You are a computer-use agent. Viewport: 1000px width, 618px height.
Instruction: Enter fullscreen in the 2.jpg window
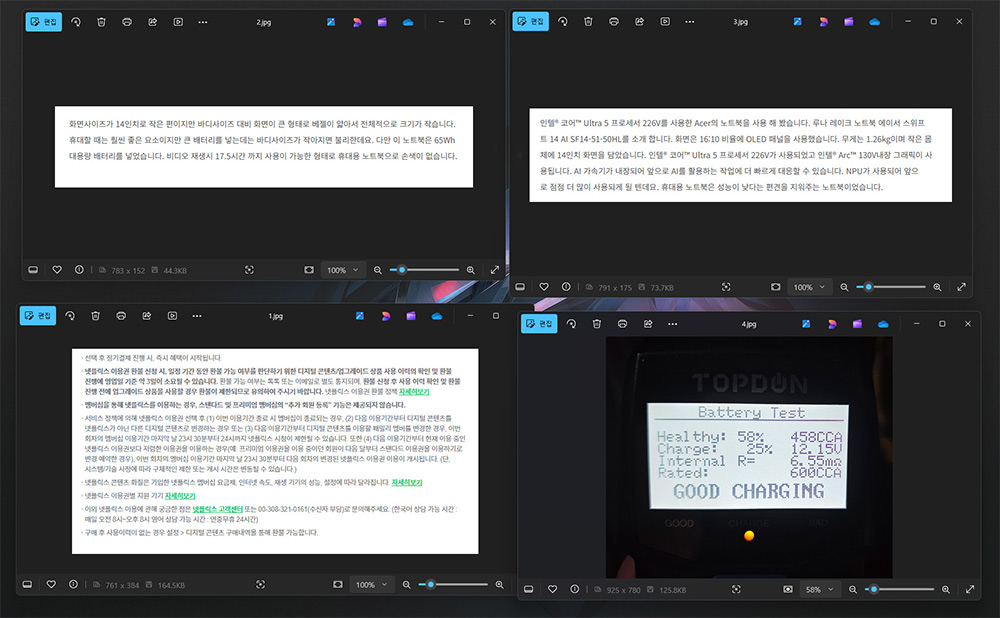(x=494, y=270)
